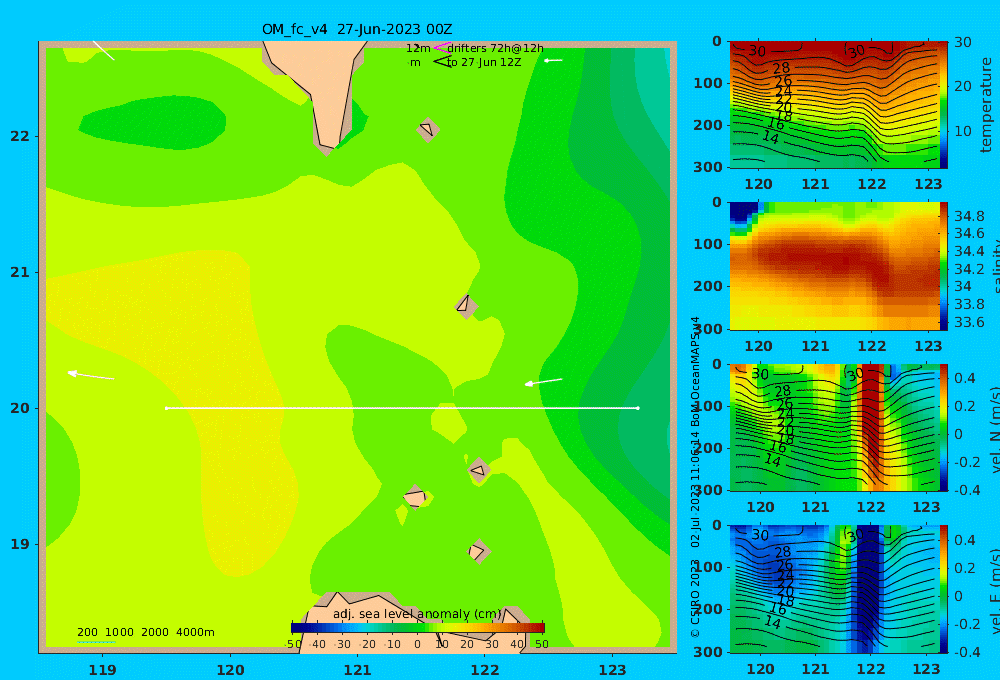The width and height of the screenshot is (1000, 680).
Task: Click the 'adj. sea level anomaly (cm)' label
Action: click(417, 614)
